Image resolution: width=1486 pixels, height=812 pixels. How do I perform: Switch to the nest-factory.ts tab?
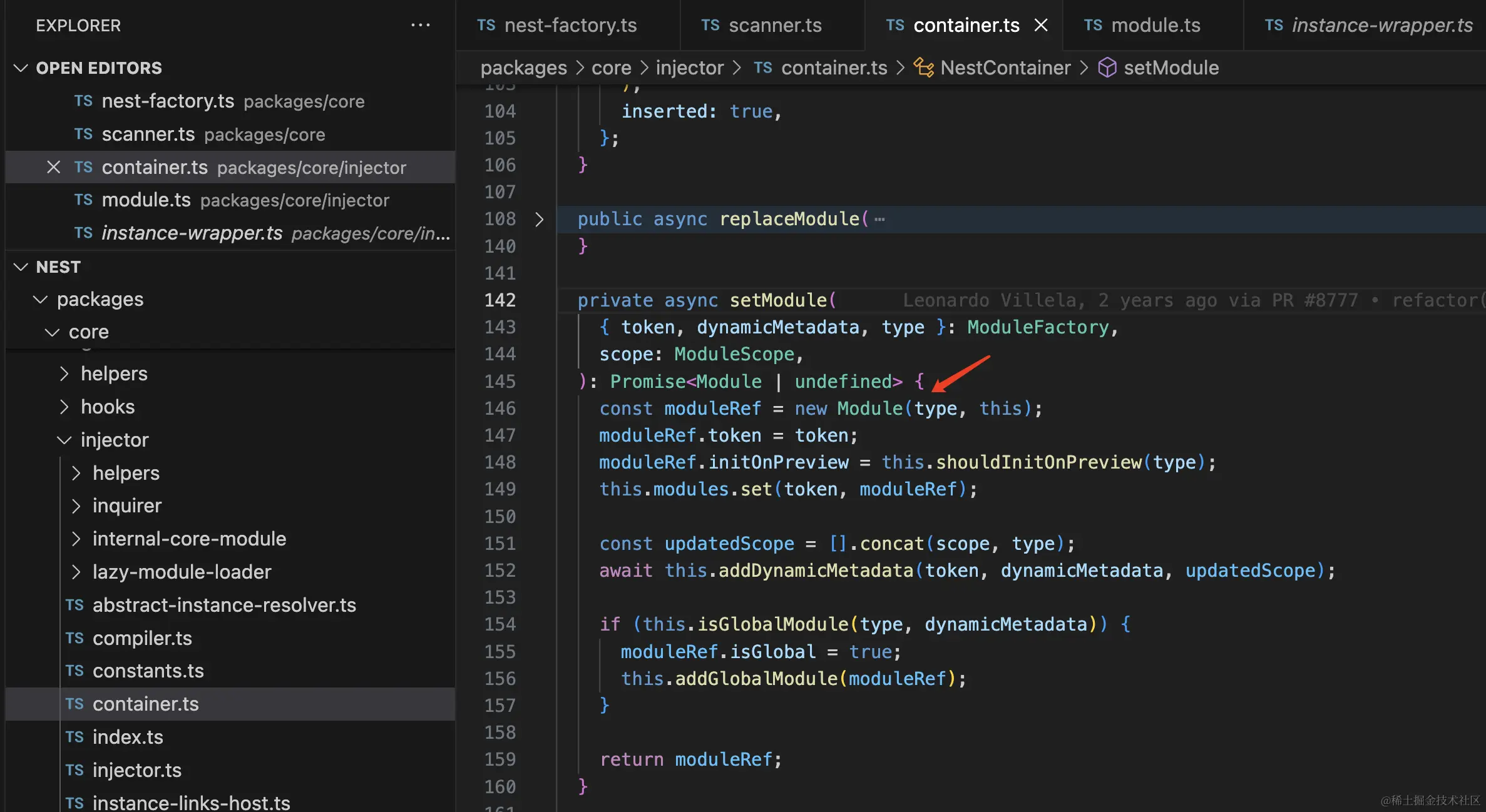(x=568, y=25)
